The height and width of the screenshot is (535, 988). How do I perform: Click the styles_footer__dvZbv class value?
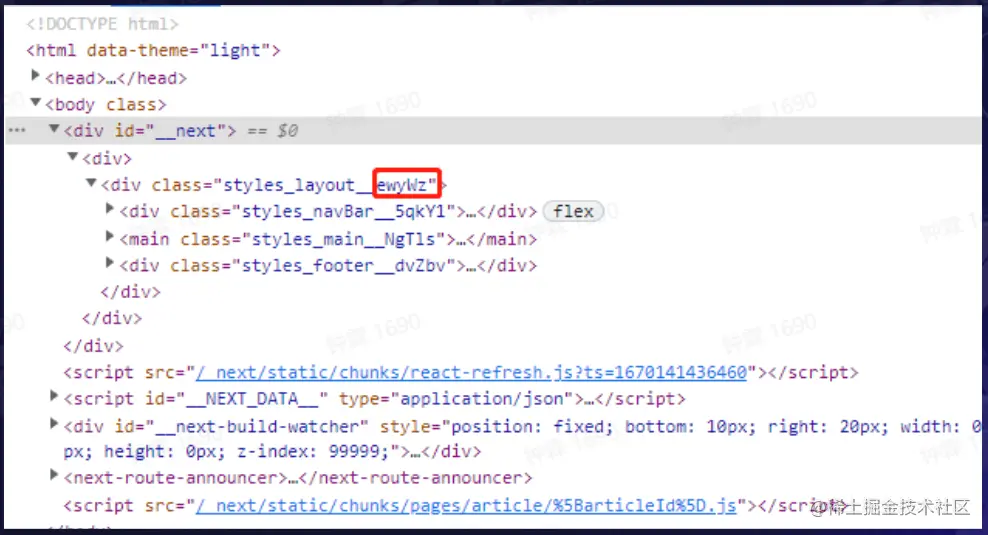click(344, 266)
